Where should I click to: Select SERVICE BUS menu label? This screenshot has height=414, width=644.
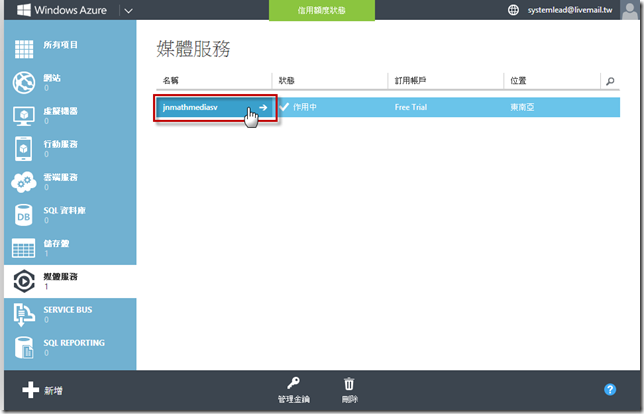point(68,310)
